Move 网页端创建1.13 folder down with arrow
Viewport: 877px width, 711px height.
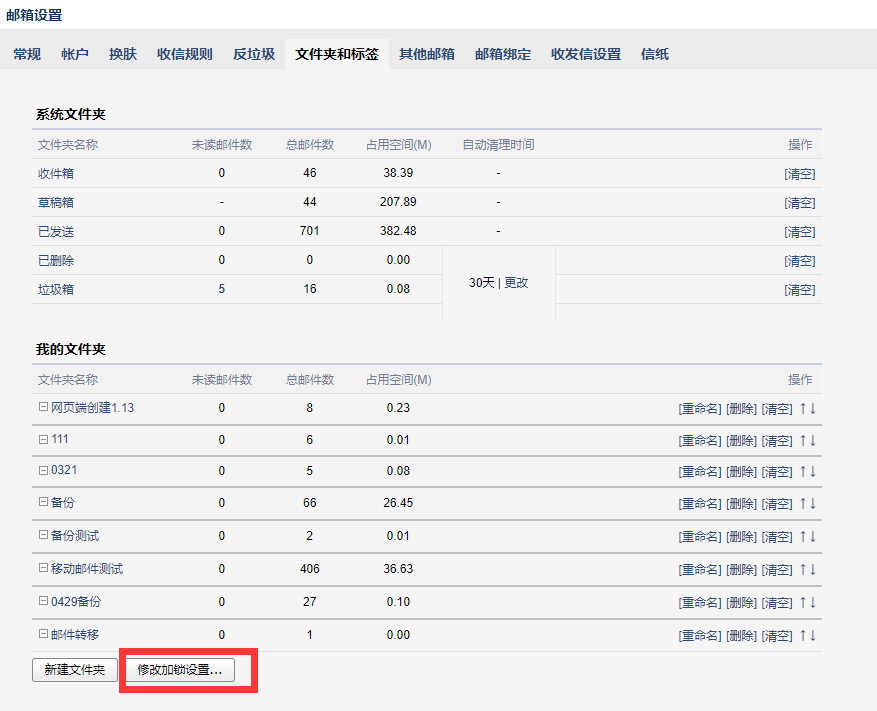coord(813,408)
